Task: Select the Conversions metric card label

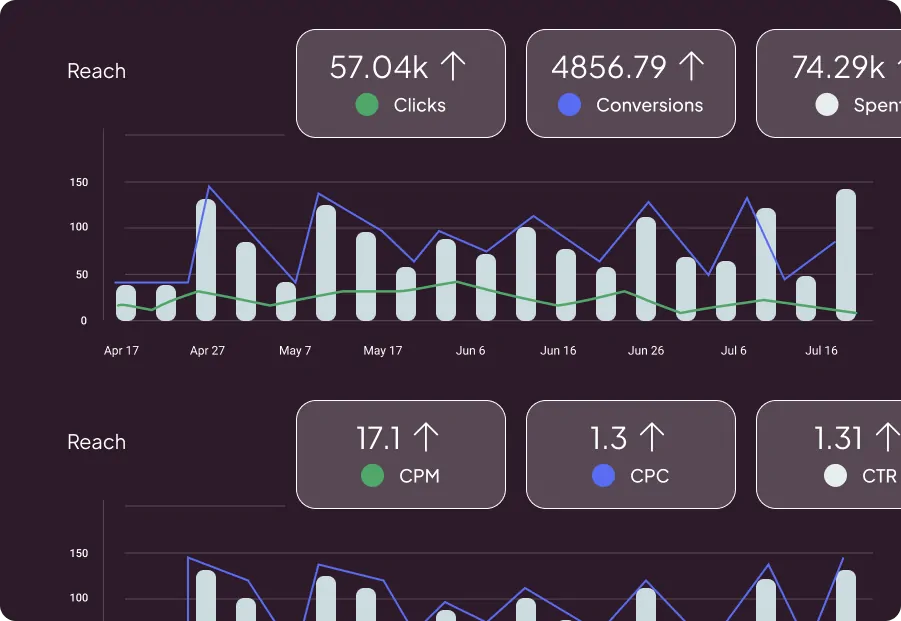Action: pos(649,105)
